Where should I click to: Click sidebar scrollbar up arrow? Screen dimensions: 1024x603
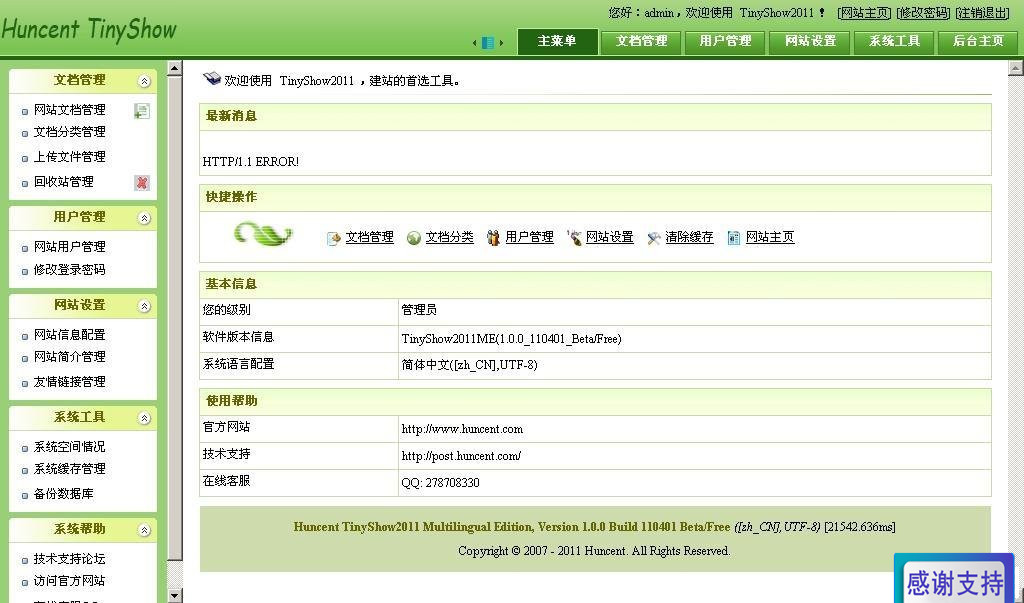point(174,68)
